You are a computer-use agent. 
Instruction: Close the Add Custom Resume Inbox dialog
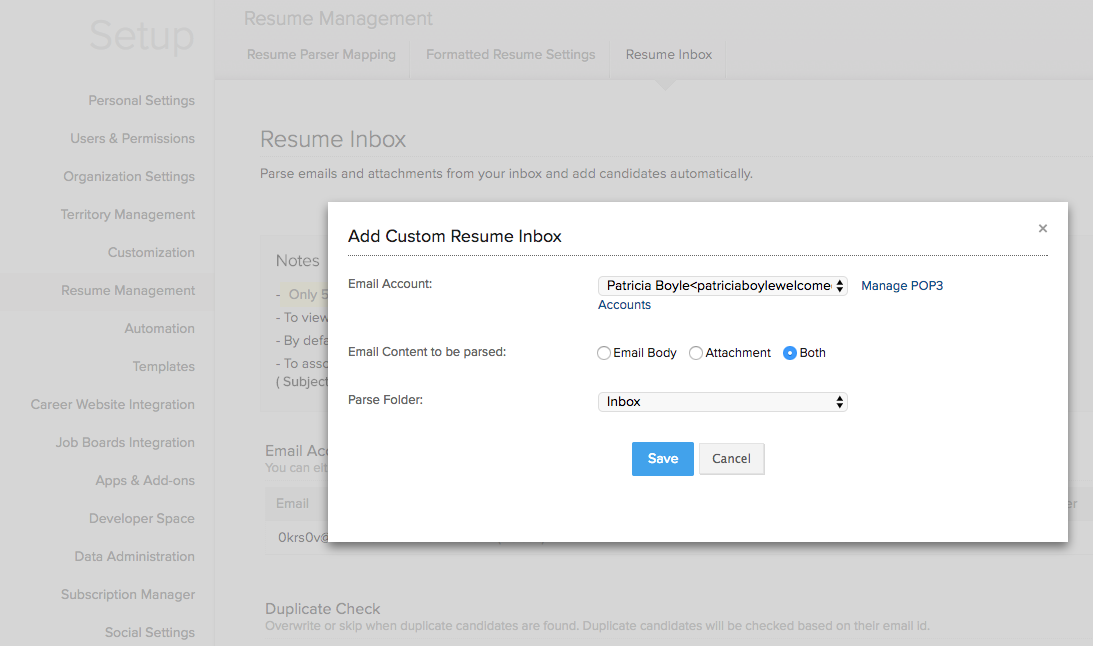[1042, 229]
